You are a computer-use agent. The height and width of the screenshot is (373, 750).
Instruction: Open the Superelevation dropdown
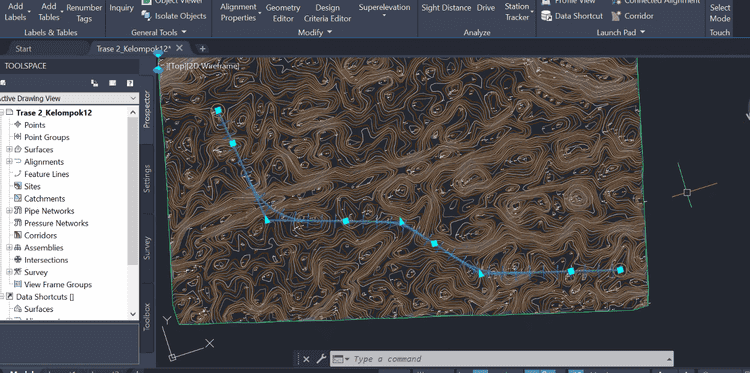384,15
